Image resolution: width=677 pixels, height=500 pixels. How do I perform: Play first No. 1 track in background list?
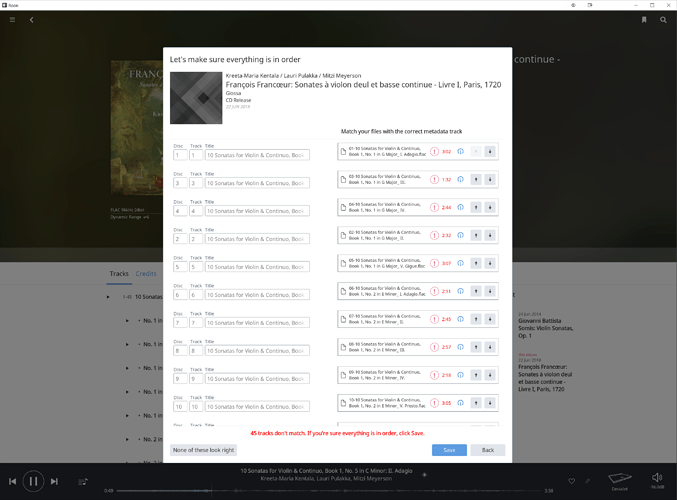click(x=127, y=321)
